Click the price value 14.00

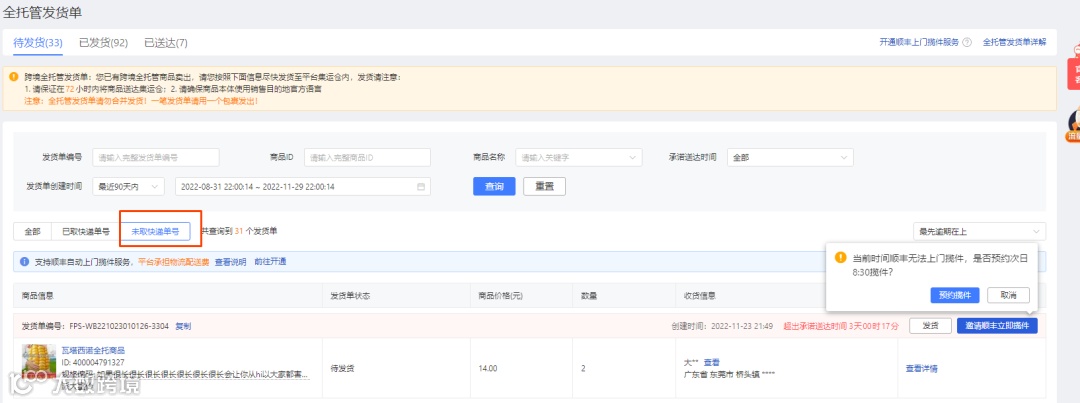pyautogui.click(x=488, y=369)
